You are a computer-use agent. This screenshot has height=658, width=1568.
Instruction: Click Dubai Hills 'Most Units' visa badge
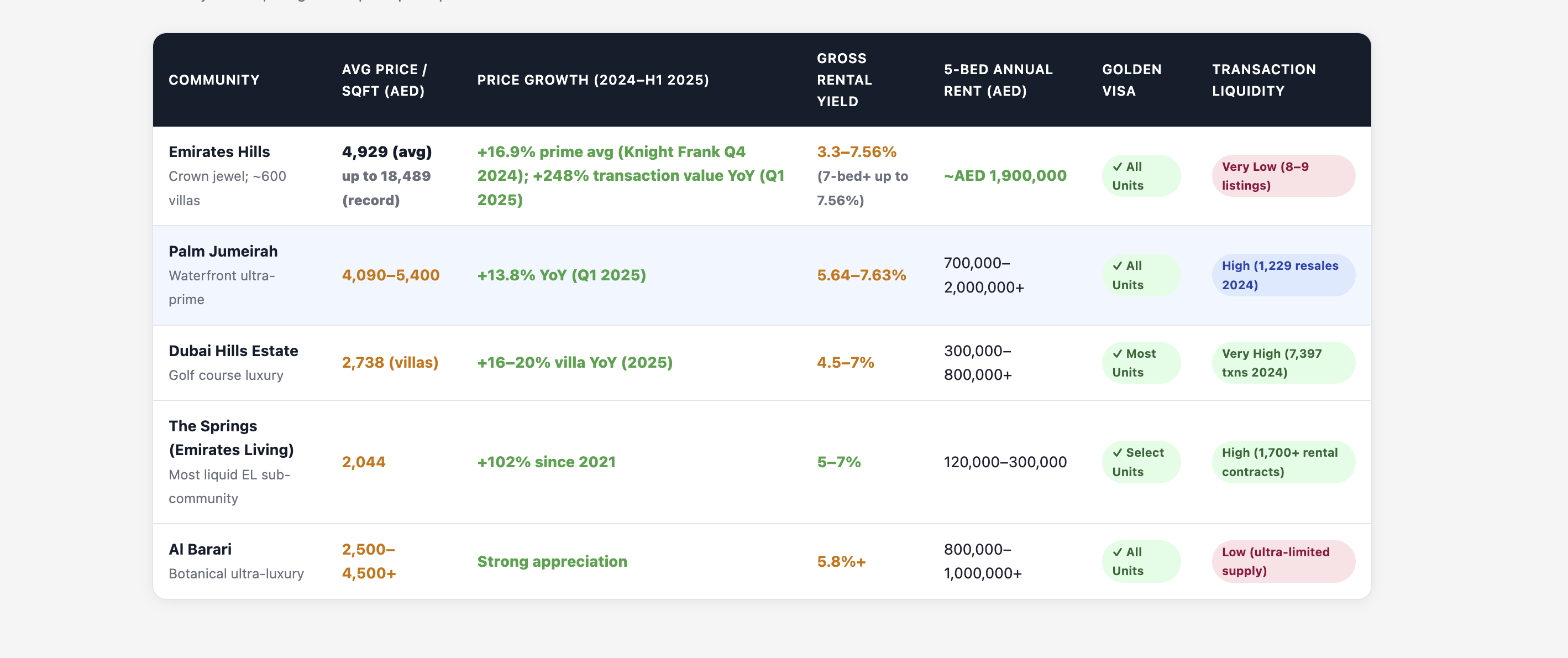1140,363
